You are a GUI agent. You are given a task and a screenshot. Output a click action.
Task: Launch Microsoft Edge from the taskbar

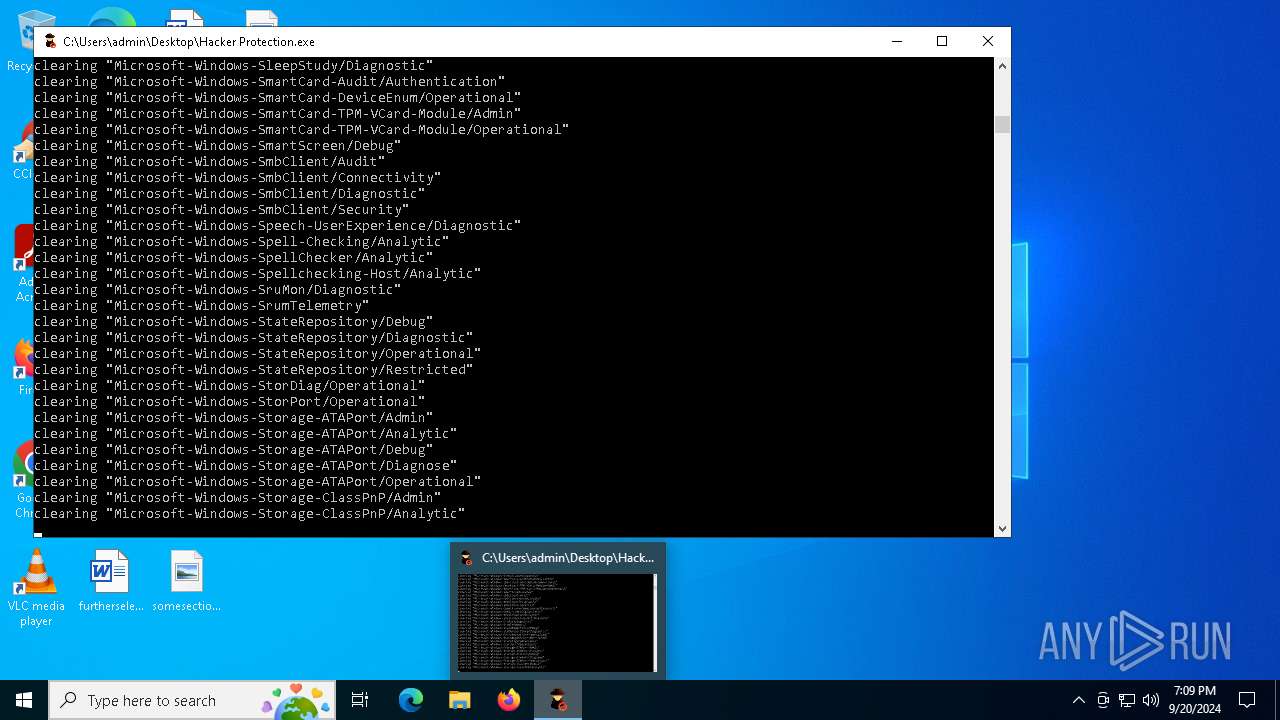[x=411, y=700]
